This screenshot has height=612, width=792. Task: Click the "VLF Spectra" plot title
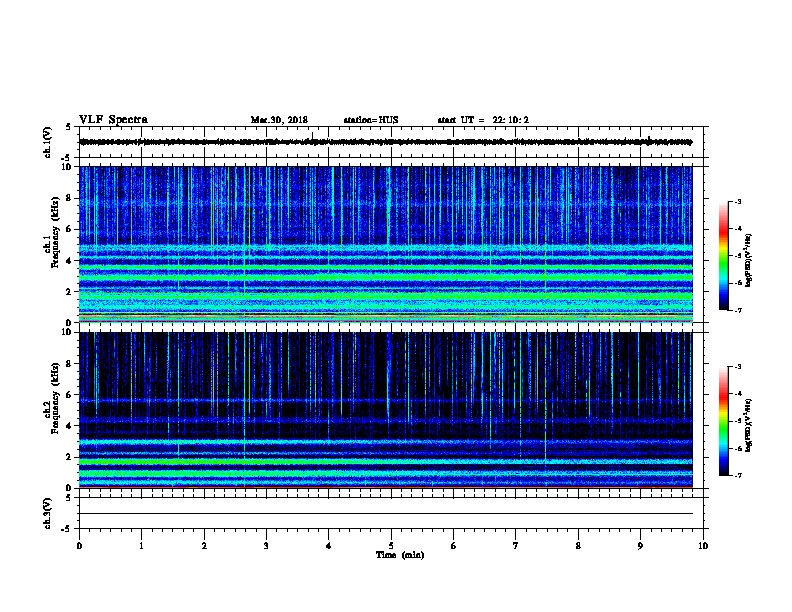pyautogui.click(x=113, y=120)
